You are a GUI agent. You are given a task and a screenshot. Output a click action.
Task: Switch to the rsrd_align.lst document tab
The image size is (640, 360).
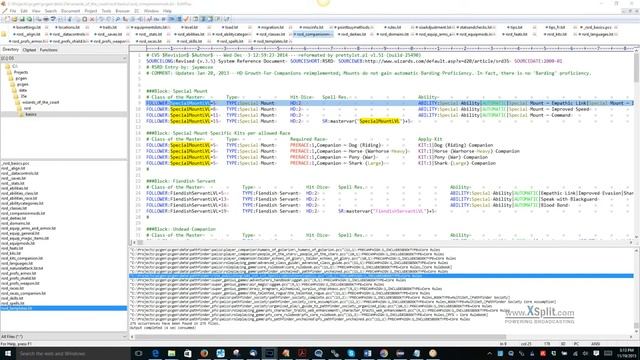(27, 35)
